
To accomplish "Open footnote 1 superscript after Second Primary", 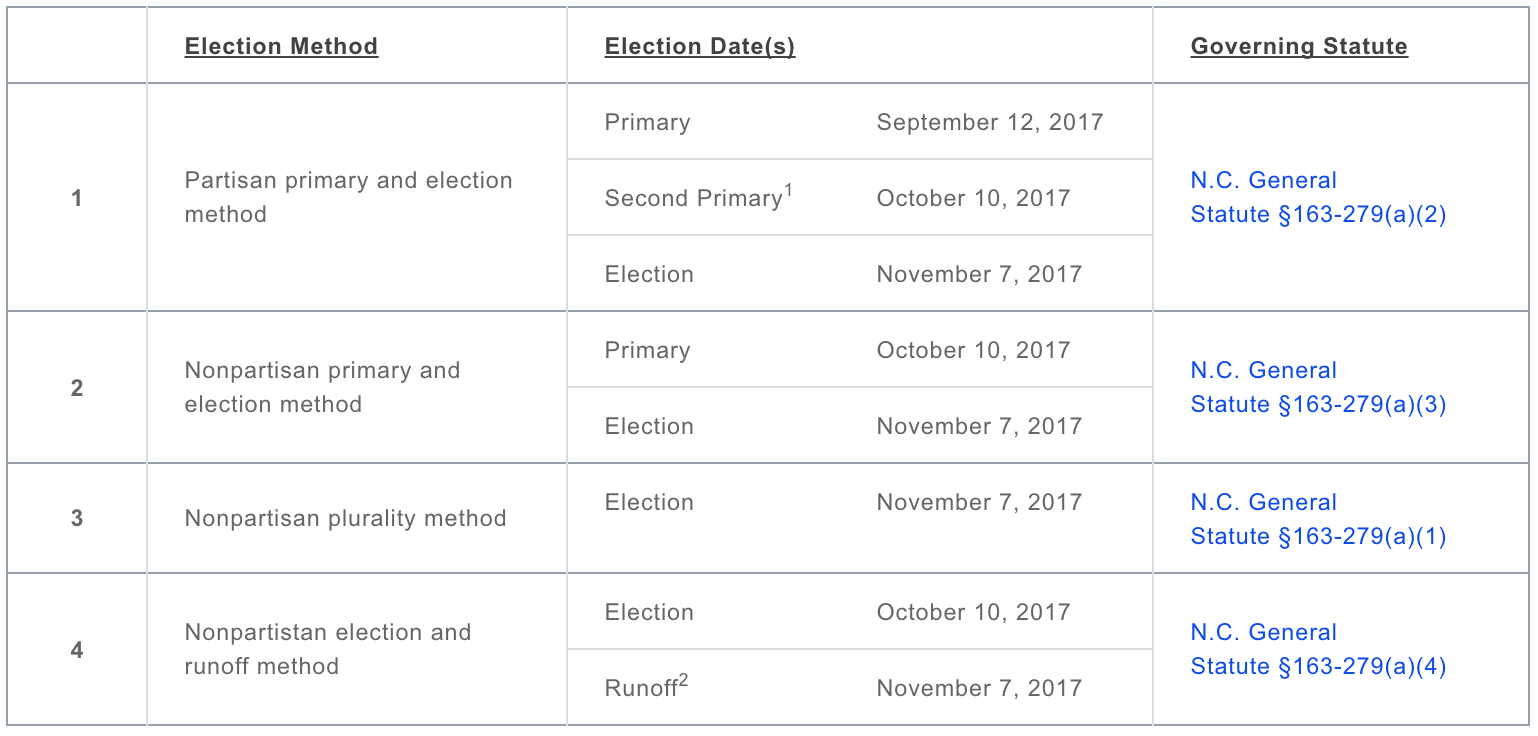I will coord(787,190).
